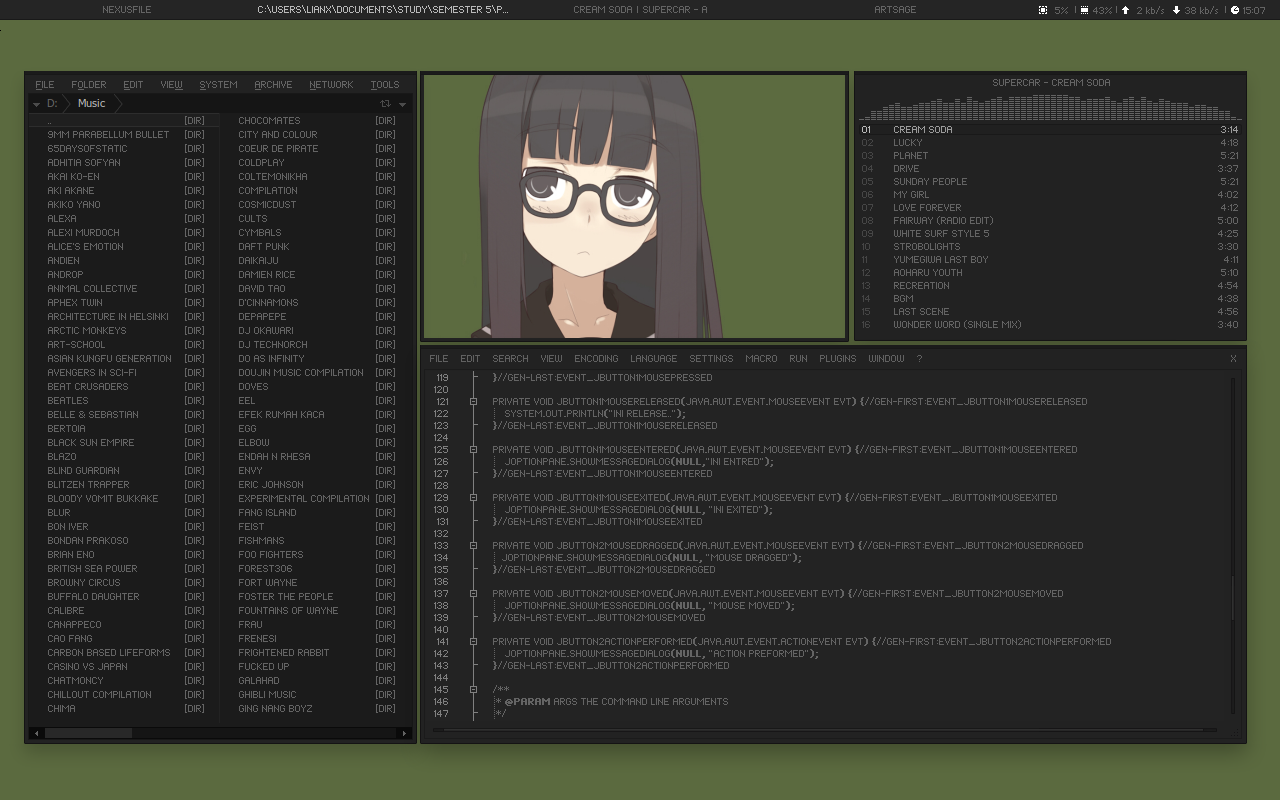Switch to C:\USERS\LIANX document window in taskbar
The image size is (1280, 800).
[x=383, y=10]
